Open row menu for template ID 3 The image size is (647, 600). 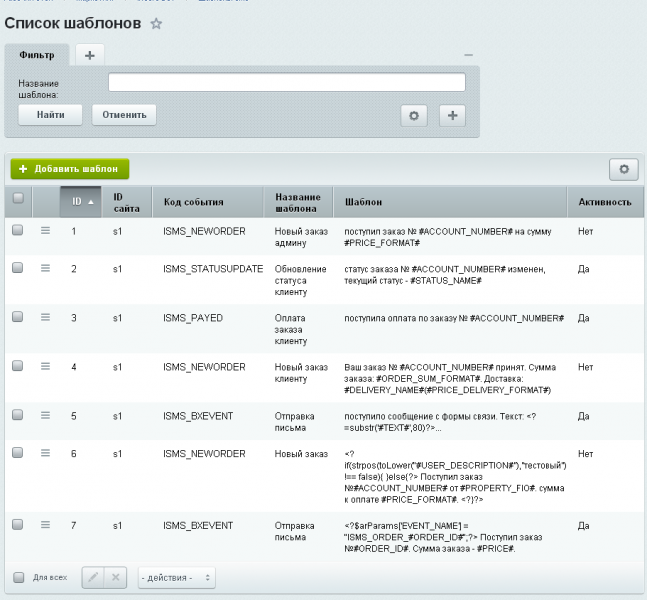click(x=45, y=317)
